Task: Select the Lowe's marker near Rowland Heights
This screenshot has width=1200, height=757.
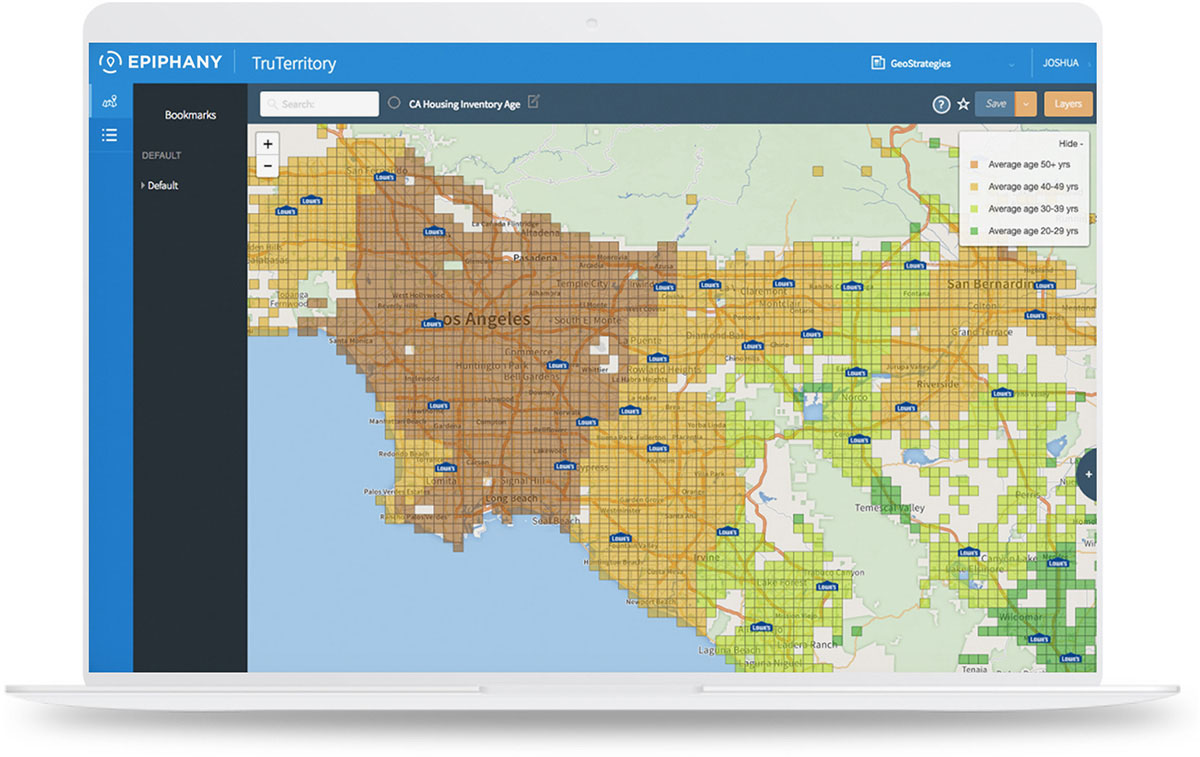Action: pos(656,358)
